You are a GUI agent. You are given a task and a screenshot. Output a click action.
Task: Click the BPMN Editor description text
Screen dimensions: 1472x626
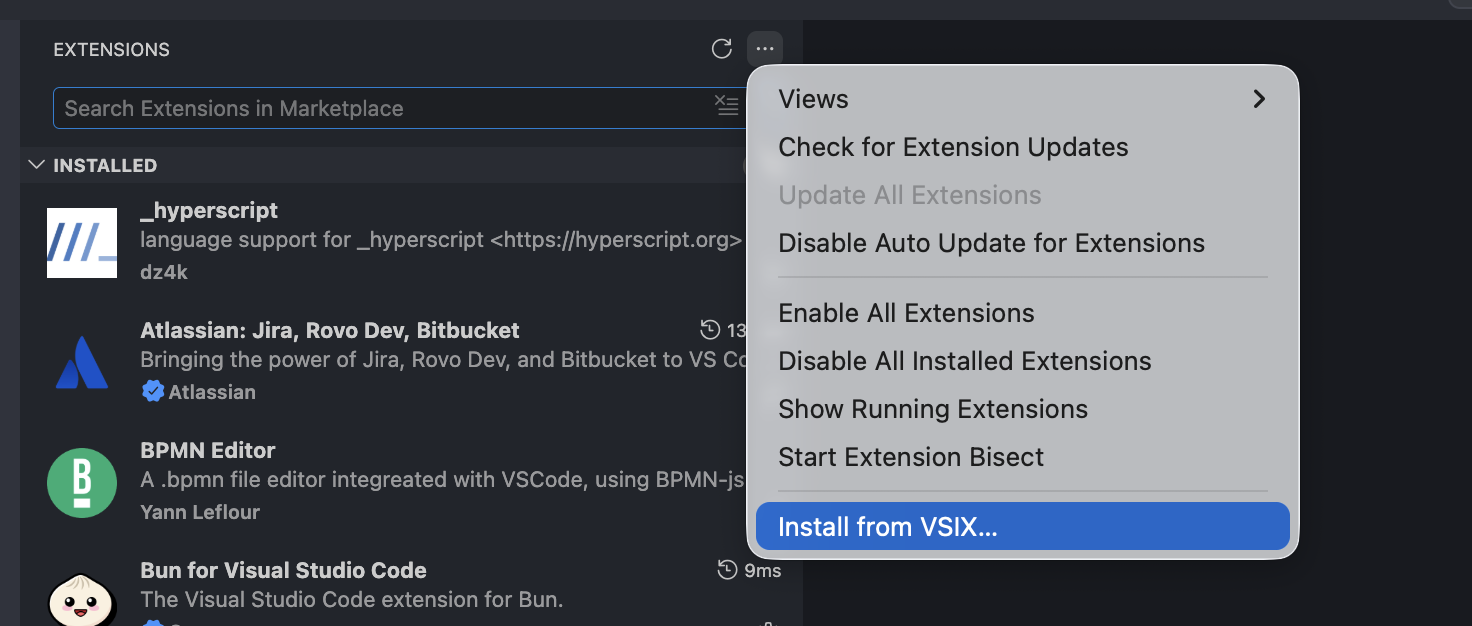tap(442, 480)
